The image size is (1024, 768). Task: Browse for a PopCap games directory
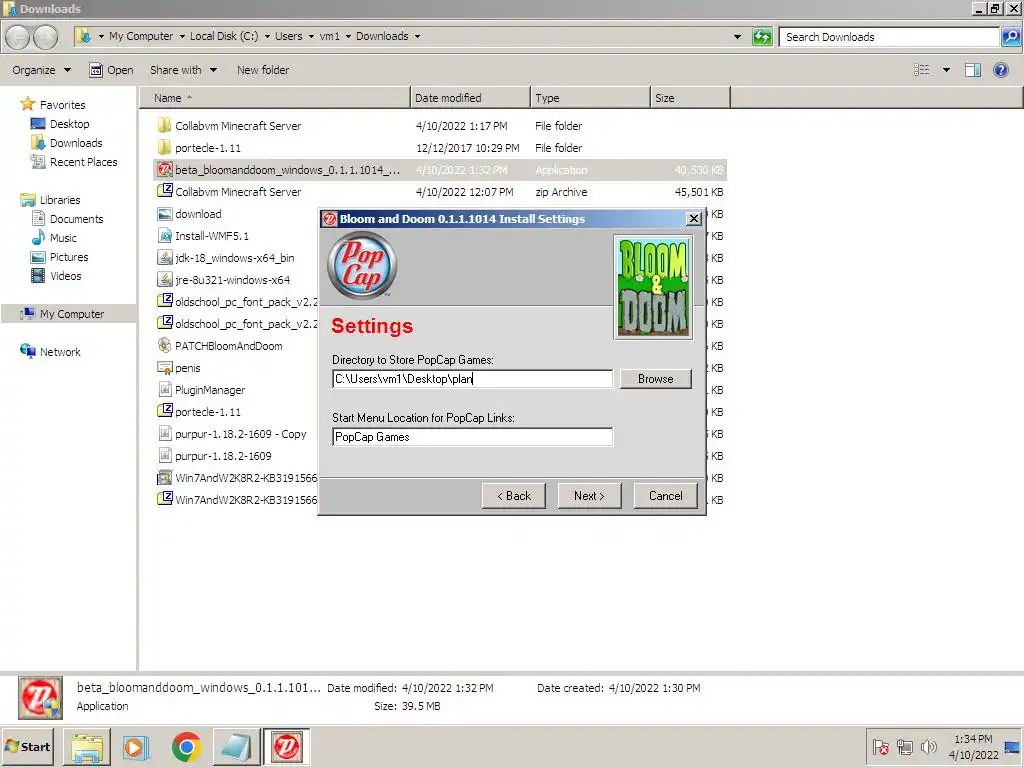655,379
